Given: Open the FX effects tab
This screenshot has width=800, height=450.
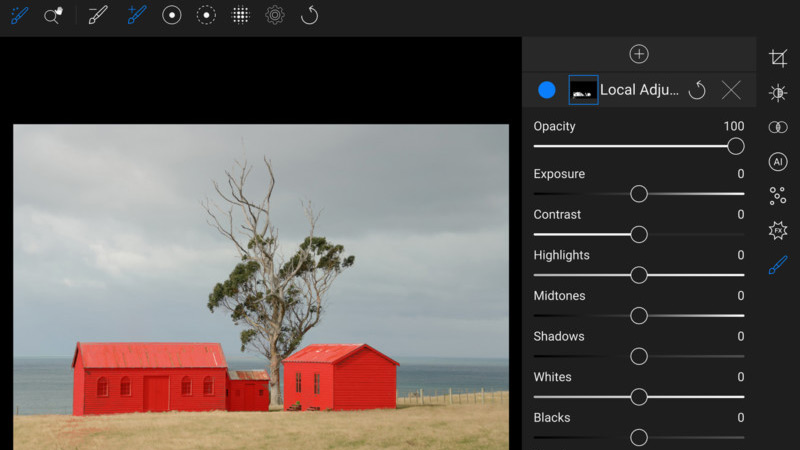Looking at the screenshot, I should coord(778,230).
